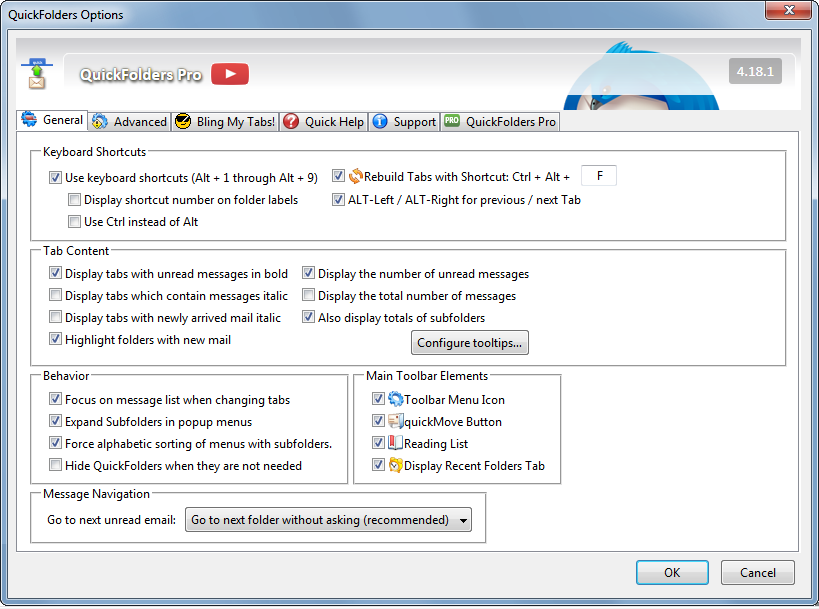Check Display tabs with newly arrived mail italic
This screenshot has height=609, width=819.
point(55,317)
